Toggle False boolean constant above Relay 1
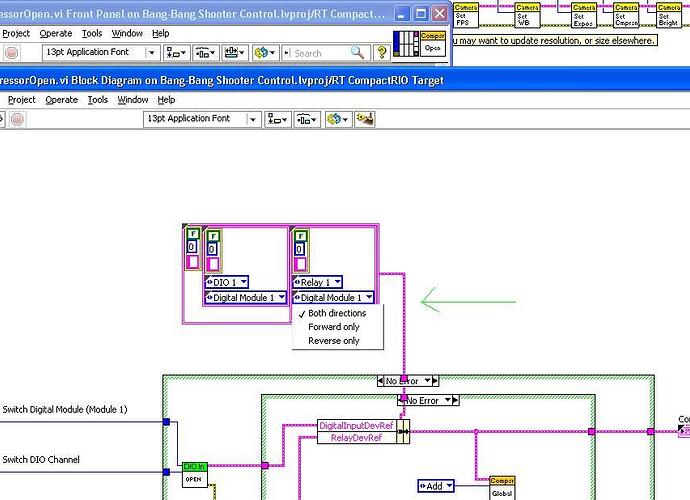Viewport: 690px width, 500px height. coord(301,236)
